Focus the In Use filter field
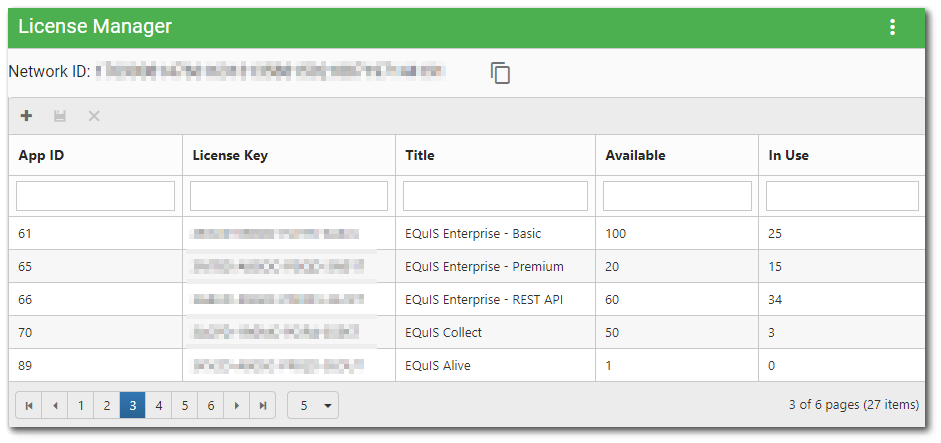The image size is (941, 443). click(842, 196)
